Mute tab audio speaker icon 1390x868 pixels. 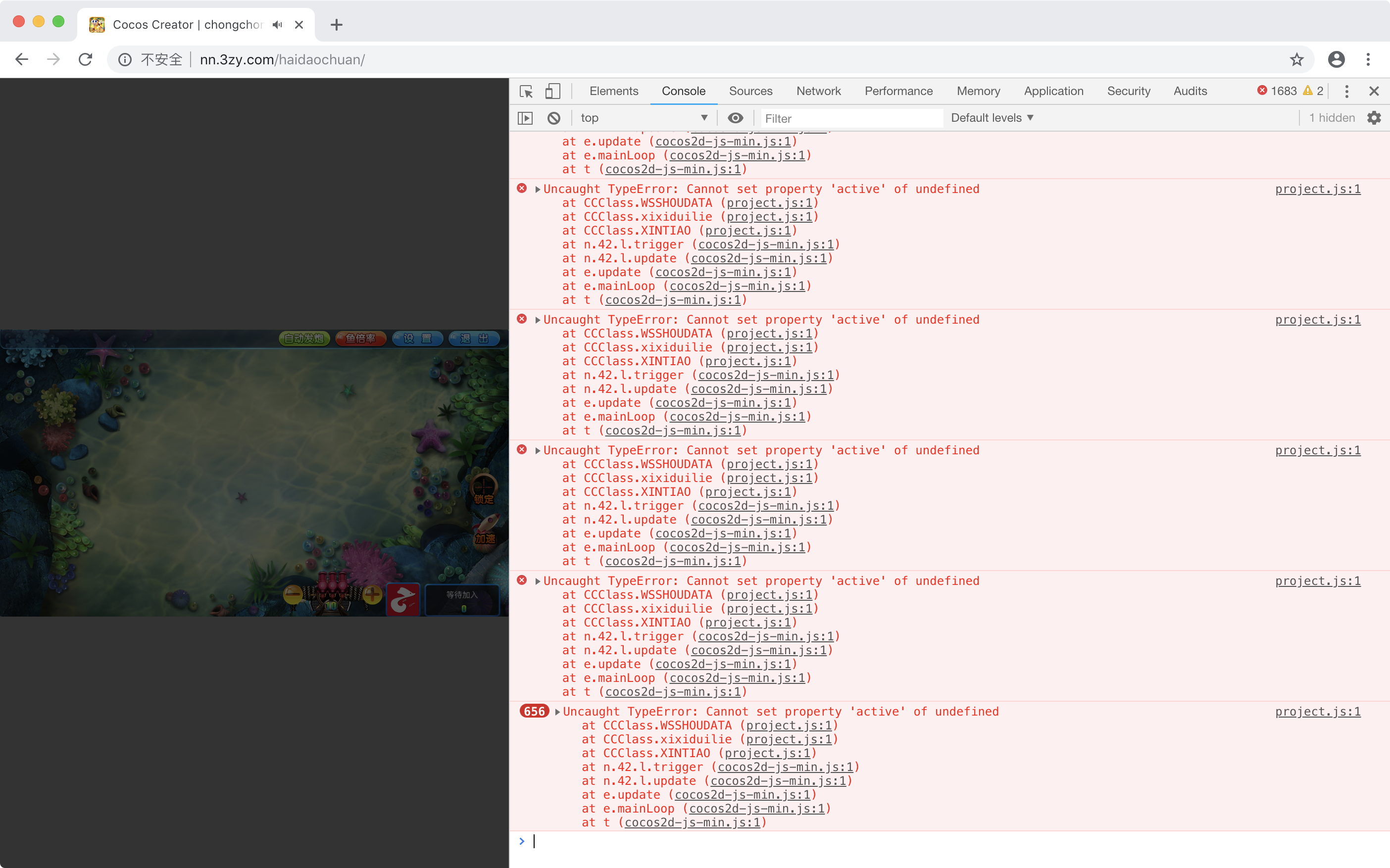[x=278, y=25]
